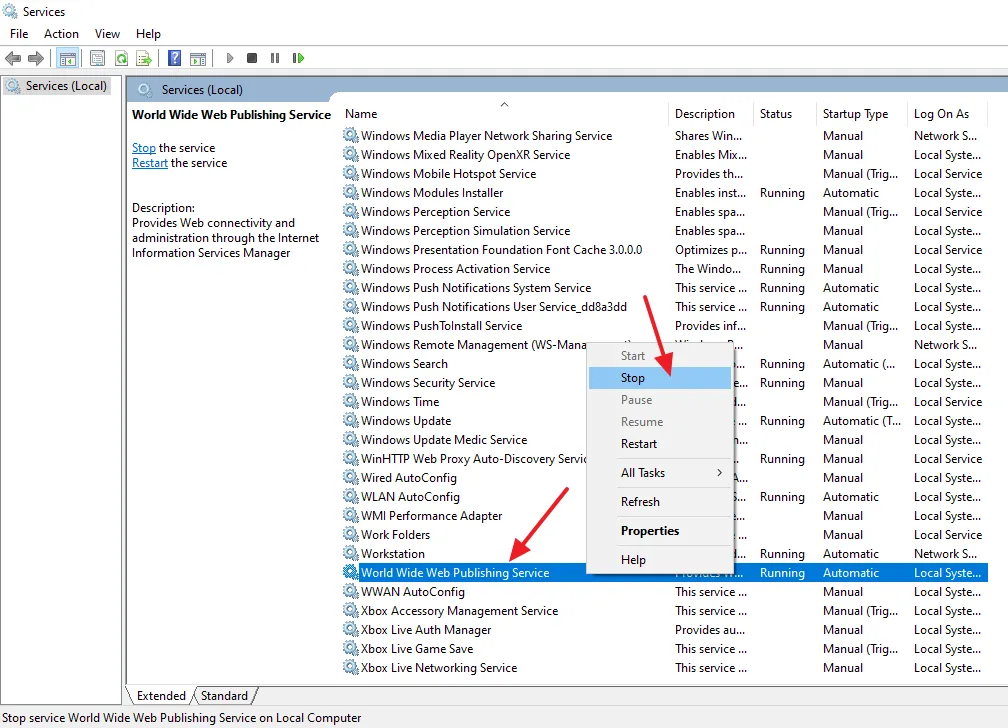
Task: Click the Stop Service square icon
Action: pyautogui.click(x=252, y=59)
